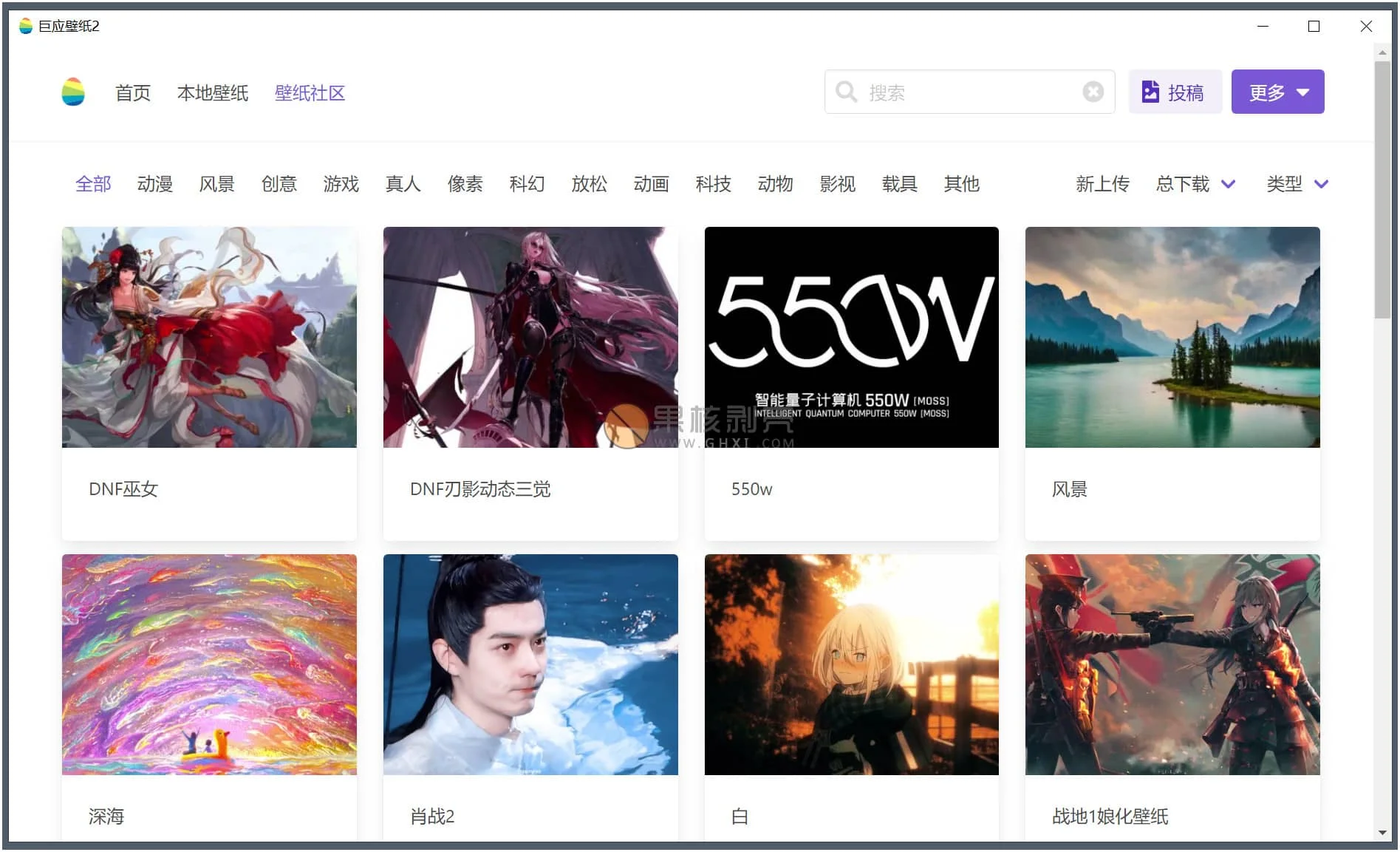Expand the 总下载 sort dropdown
Image resolution: width=1400 pixels, height=852 pixels.
pos(1195,184)
